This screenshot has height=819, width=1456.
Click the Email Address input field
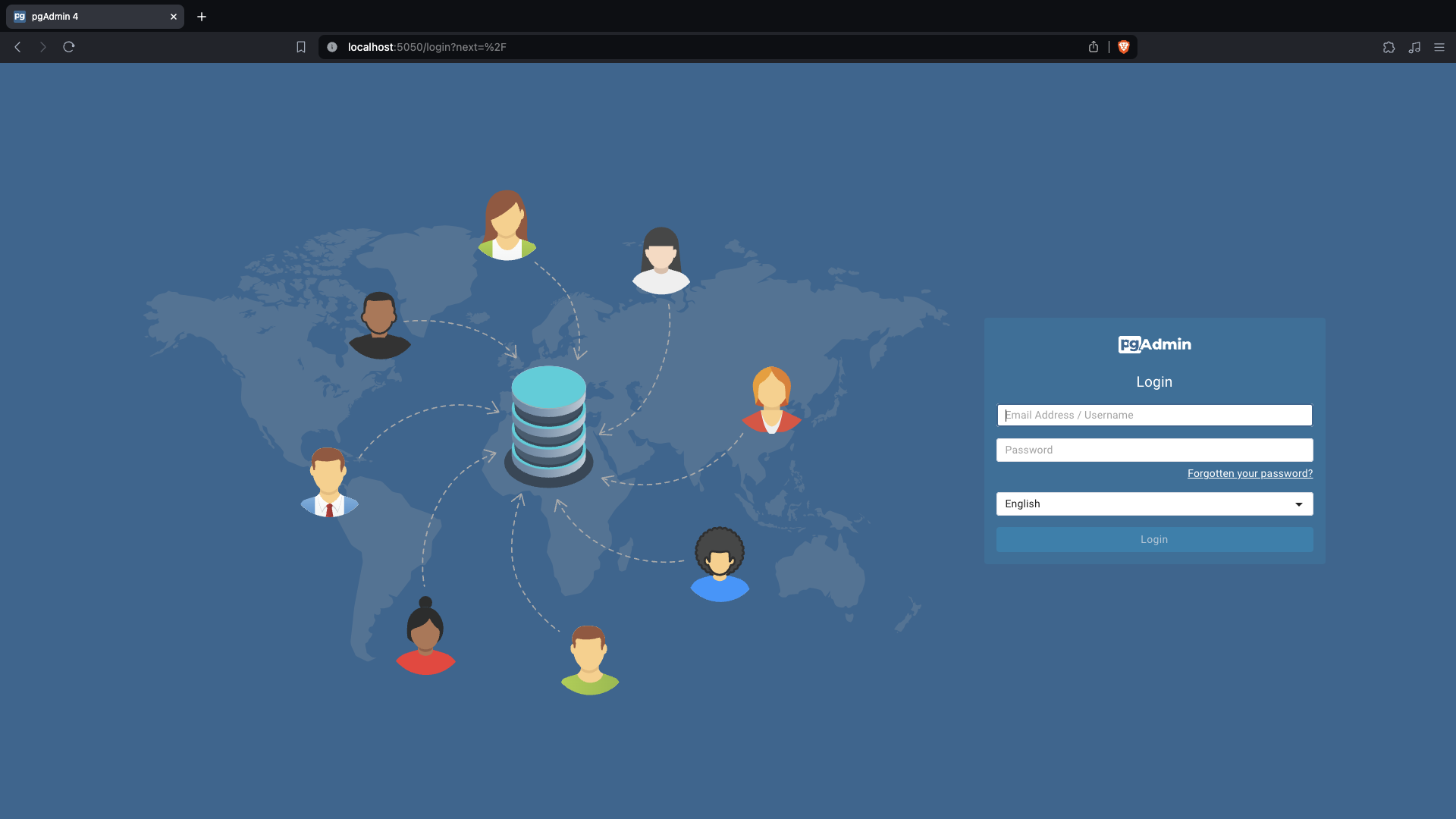tap(1154, 415)
